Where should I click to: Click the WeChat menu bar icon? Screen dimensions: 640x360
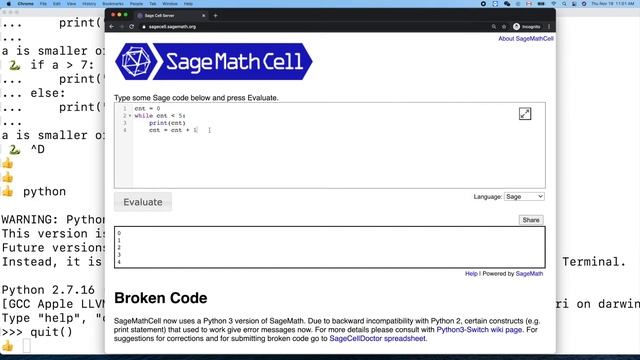507,4
